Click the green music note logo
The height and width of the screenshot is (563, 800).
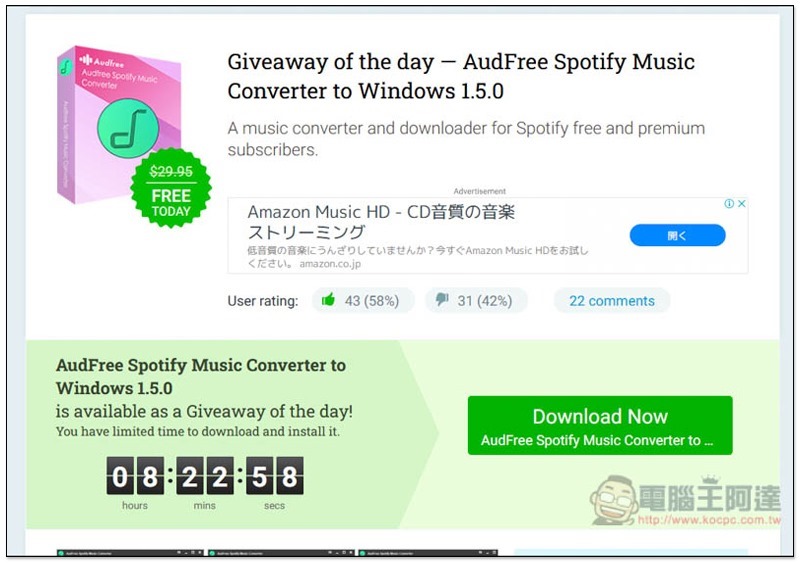(x=128, y=128)
